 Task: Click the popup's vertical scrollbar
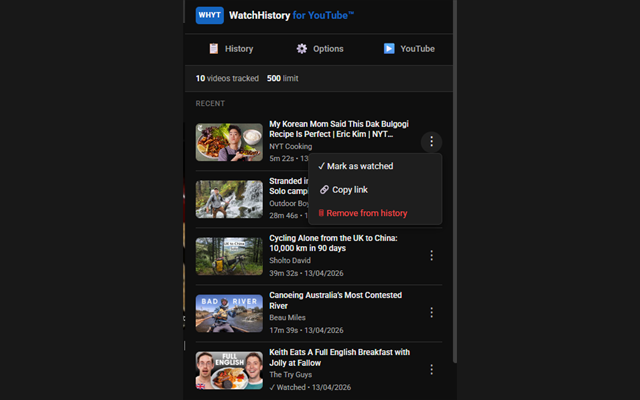pos(455,182)
